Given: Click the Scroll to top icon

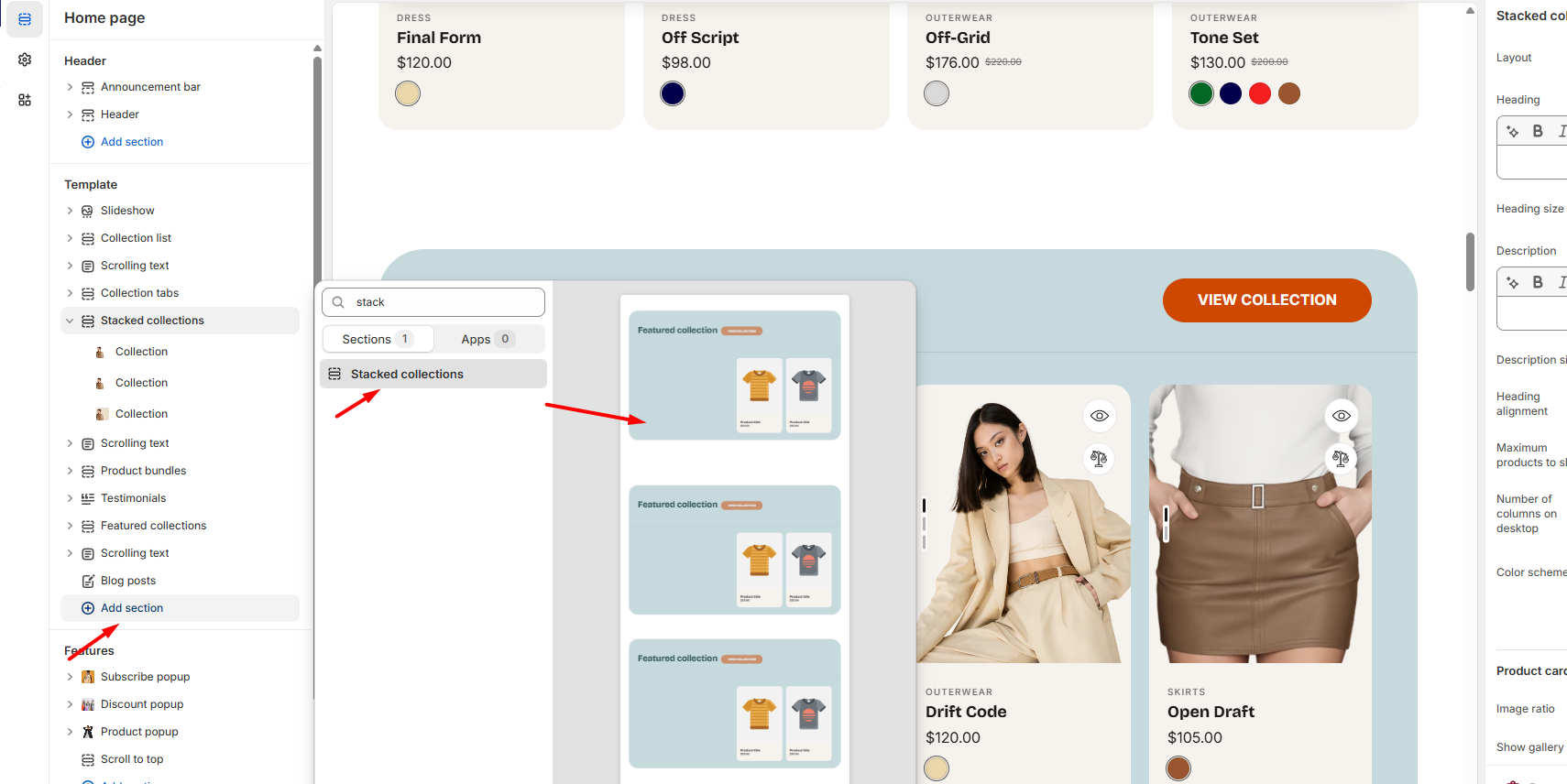Looking at the screenshot, I should pyautogui.click(x=88, y=759).
